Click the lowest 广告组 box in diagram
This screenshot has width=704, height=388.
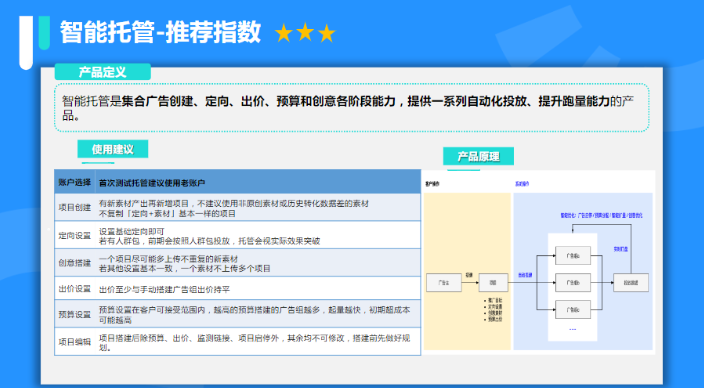coord(573,309)
